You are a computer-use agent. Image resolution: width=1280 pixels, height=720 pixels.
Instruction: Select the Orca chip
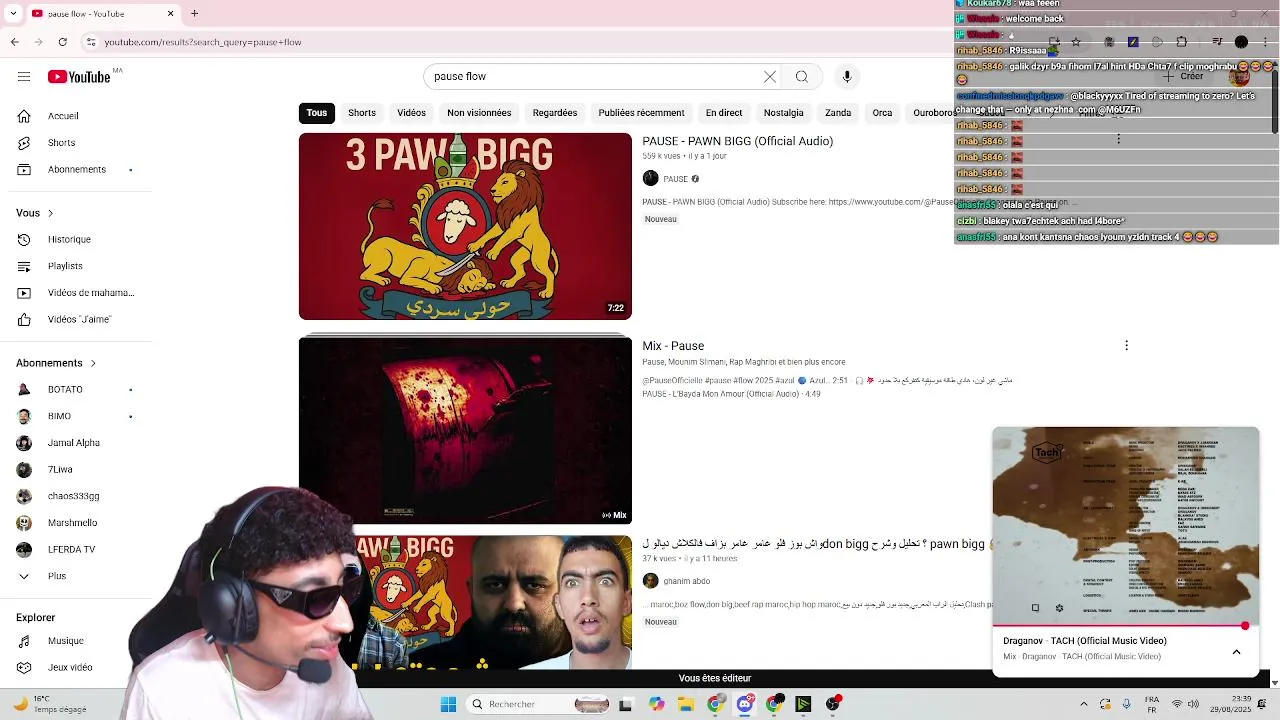tap(882, 113)
